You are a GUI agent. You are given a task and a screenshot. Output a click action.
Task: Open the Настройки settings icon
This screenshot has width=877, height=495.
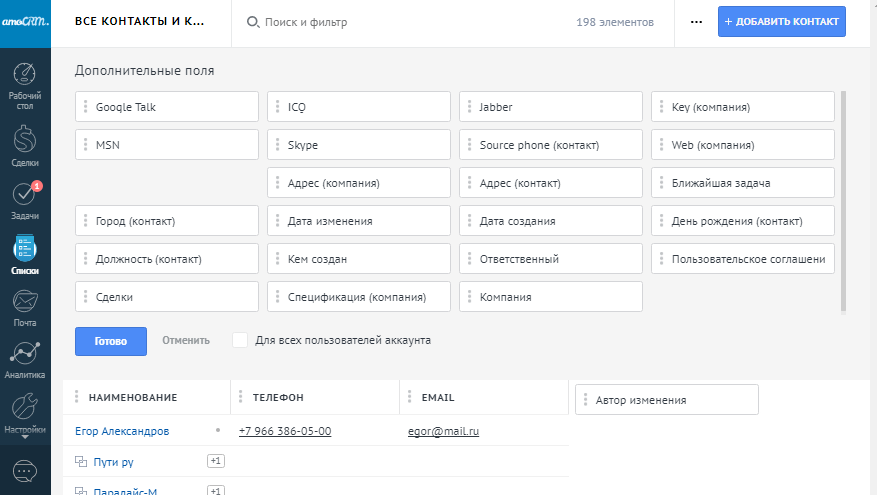click(25, 410)
